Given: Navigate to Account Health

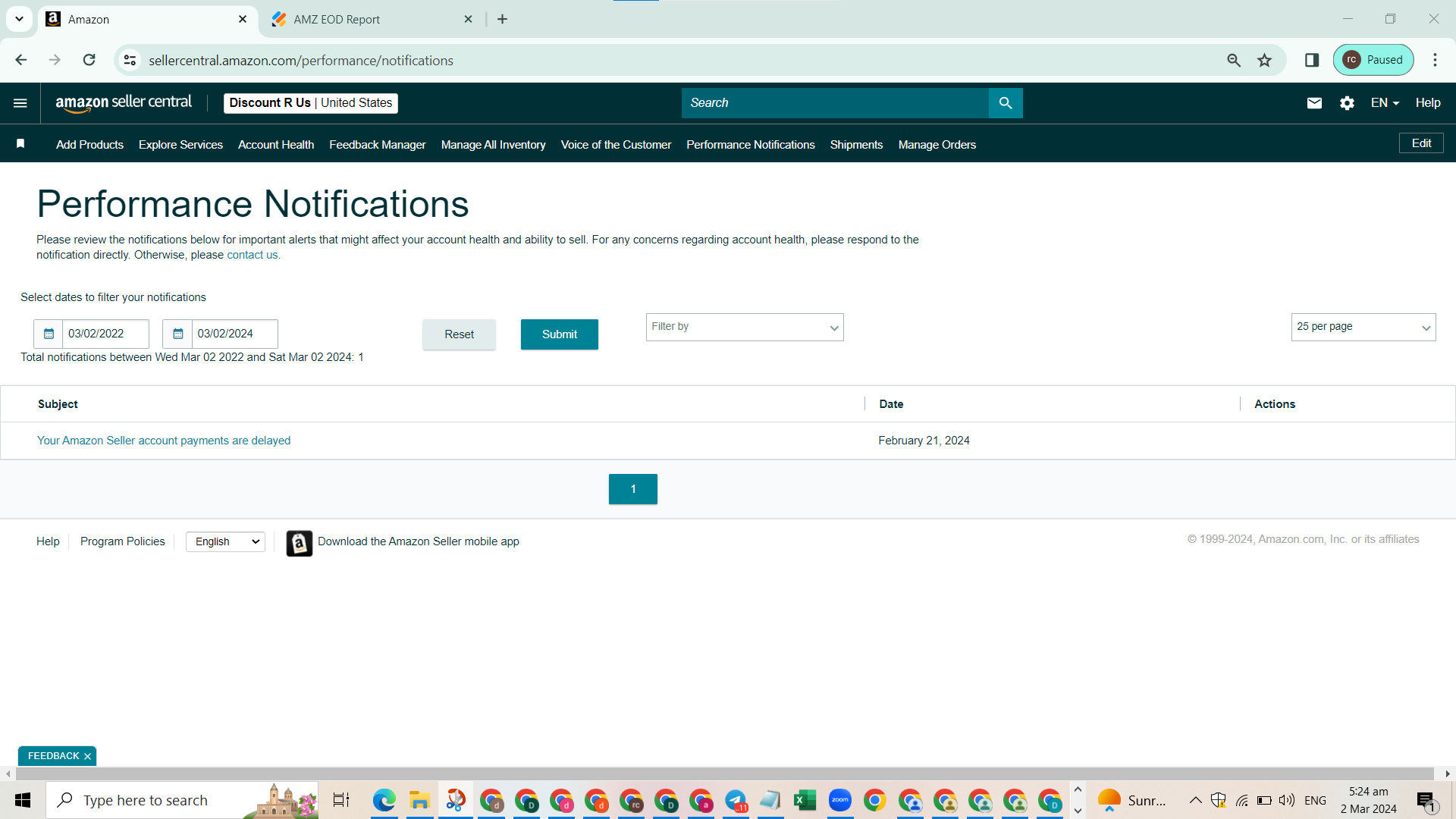Looking at the screenshot, I should [276, 145].
